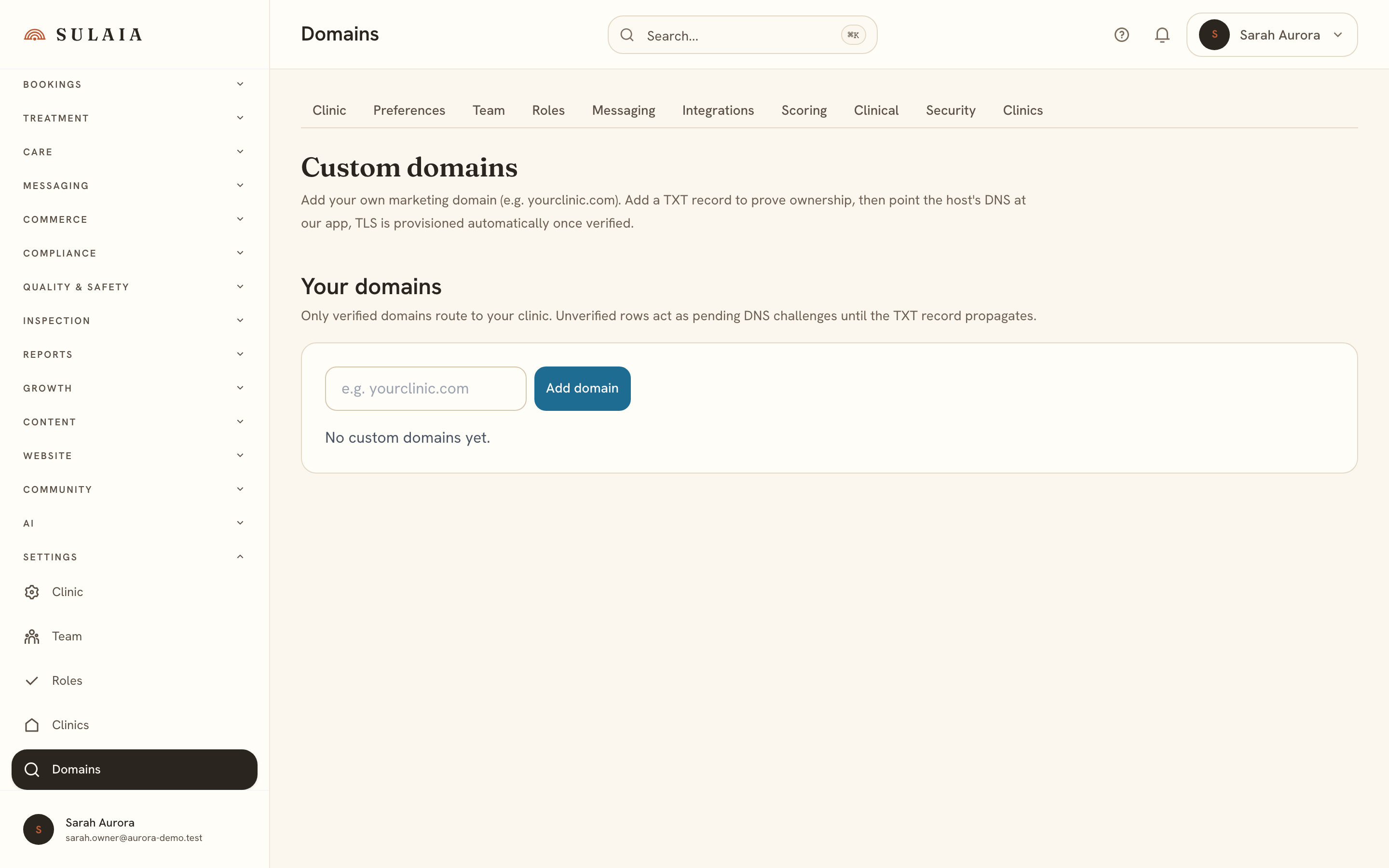Click the Domains magnifier icon in sidebar
This screenshot has height=868, width=1389.
[x=32, y=769]
